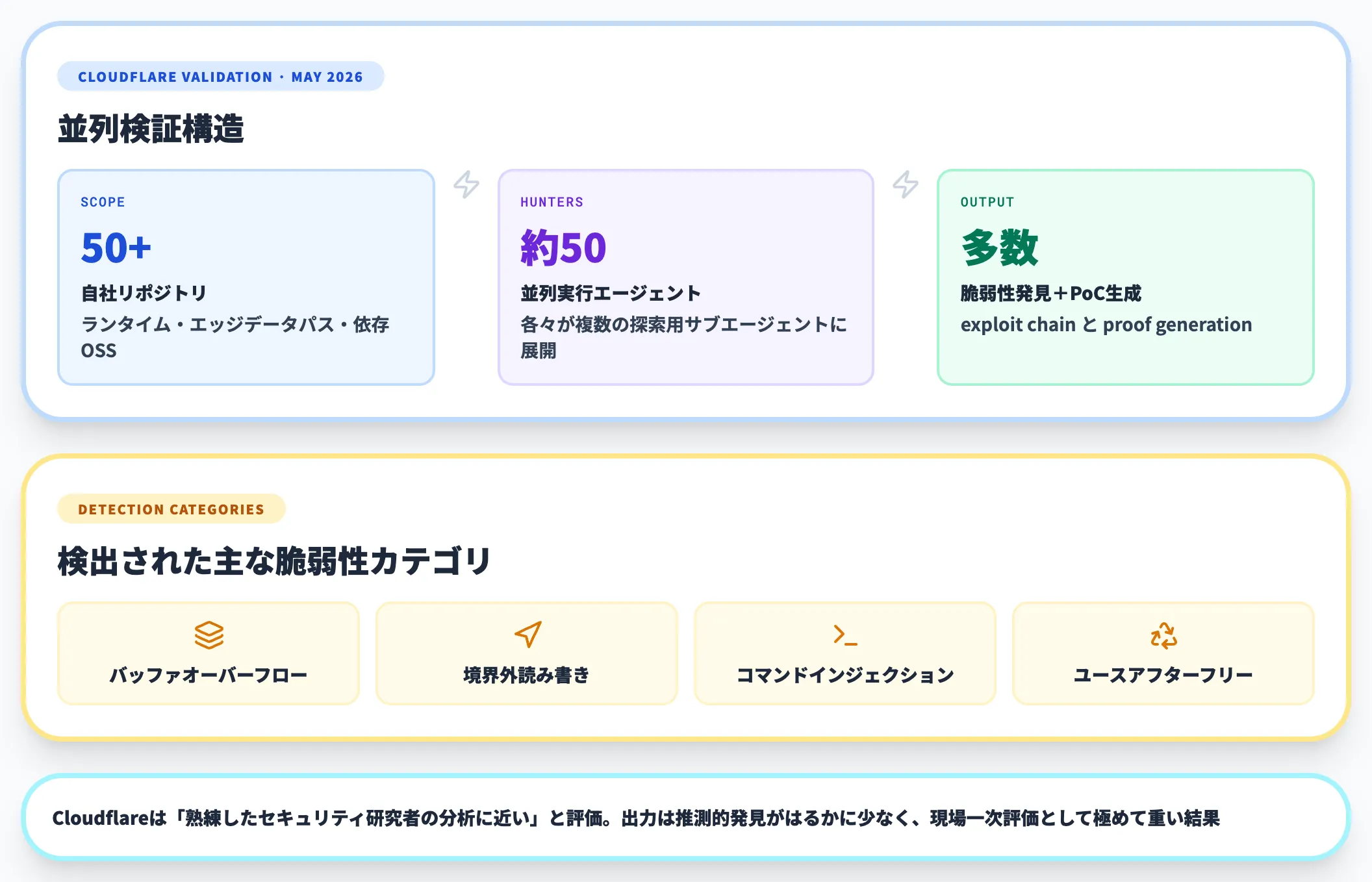Viewport: 1372px width, 882px height.
Task: Click the 並列検証構造 heading
Action: point(151,129)
